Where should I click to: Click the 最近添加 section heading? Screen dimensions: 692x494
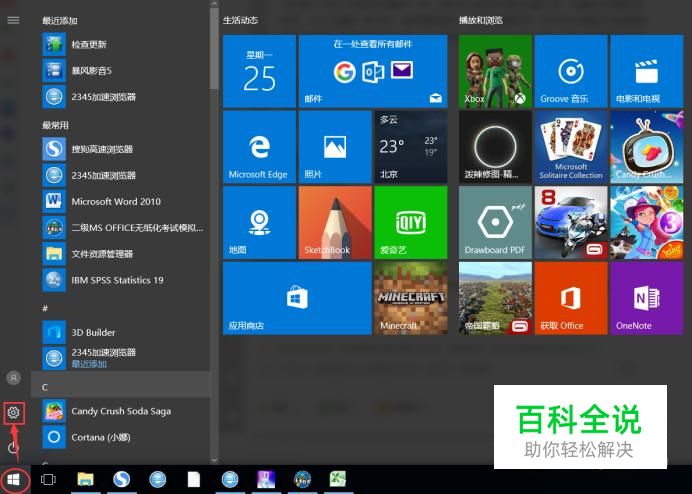(x=60, y=21)
